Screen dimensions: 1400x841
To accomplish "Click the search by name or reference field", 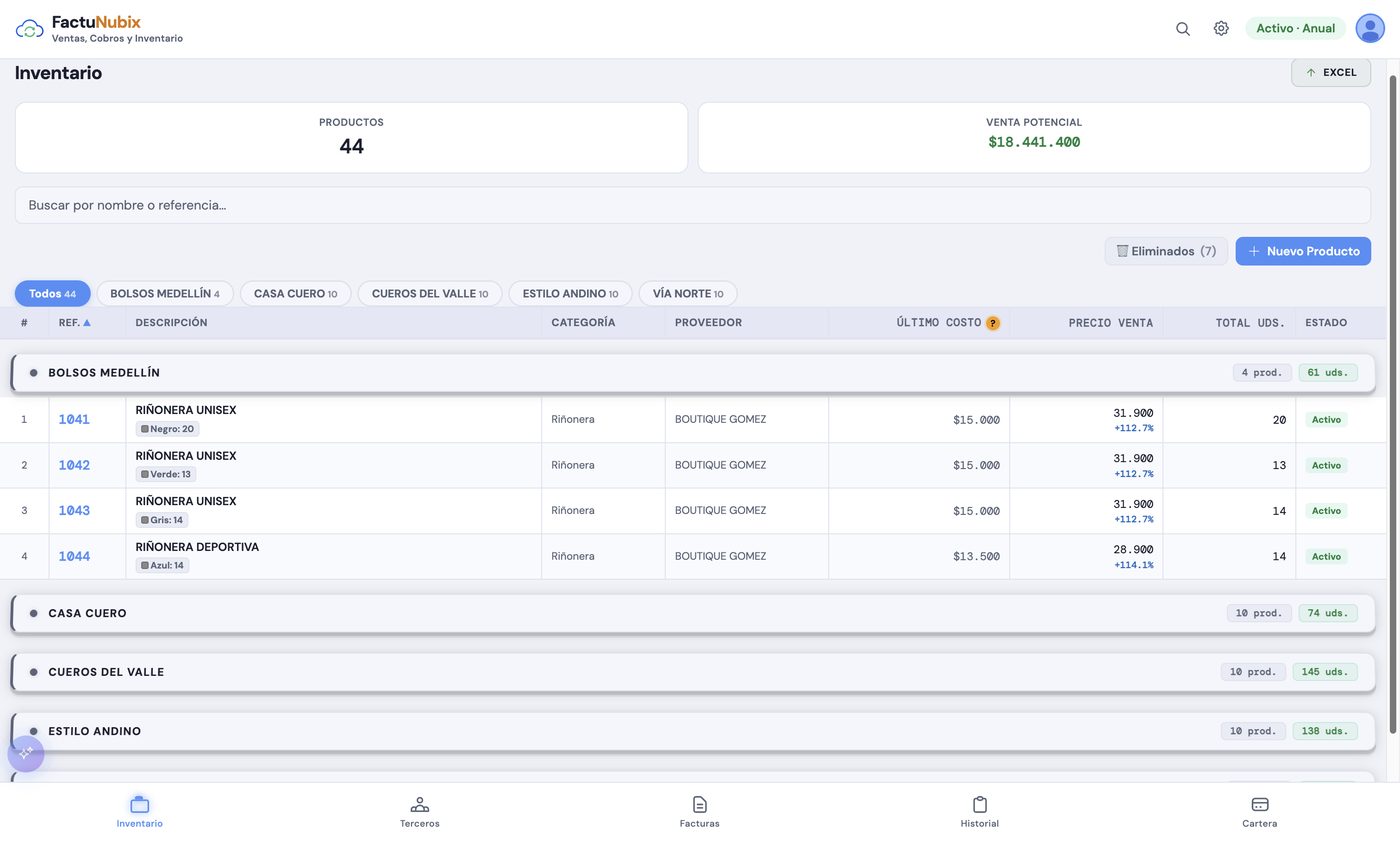I will (x=692, y=205).
